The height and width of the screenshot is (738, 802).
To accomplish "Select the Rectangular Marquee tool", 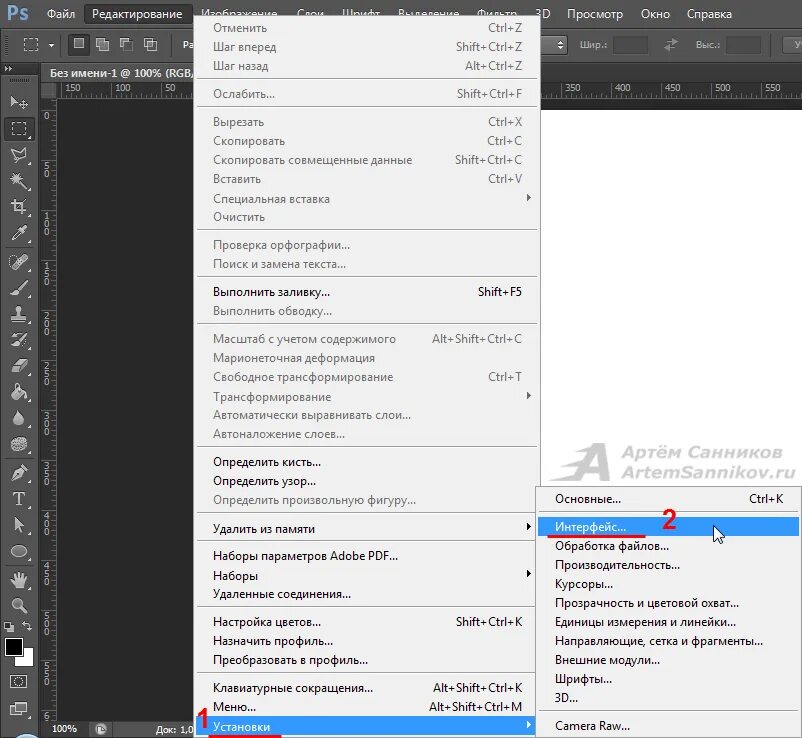I will tap(19, 128).
